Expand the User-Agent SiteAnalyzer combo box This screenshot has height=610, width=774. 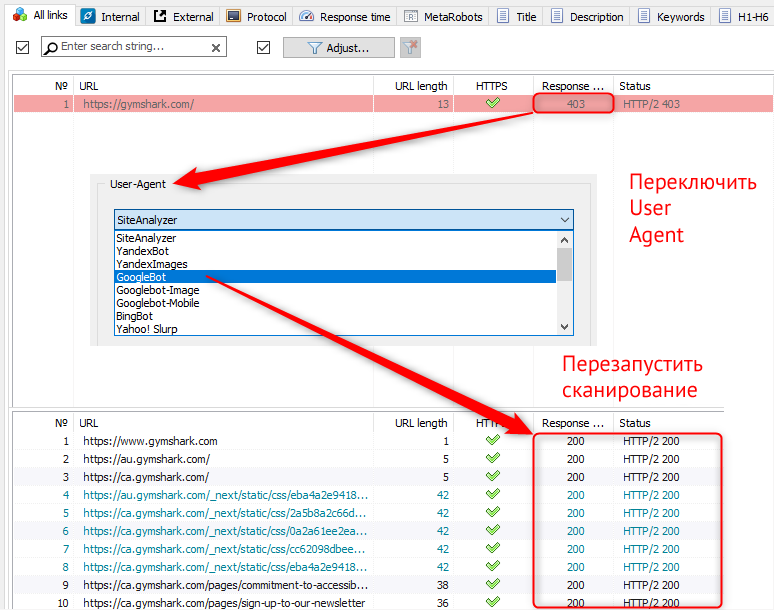344,220
